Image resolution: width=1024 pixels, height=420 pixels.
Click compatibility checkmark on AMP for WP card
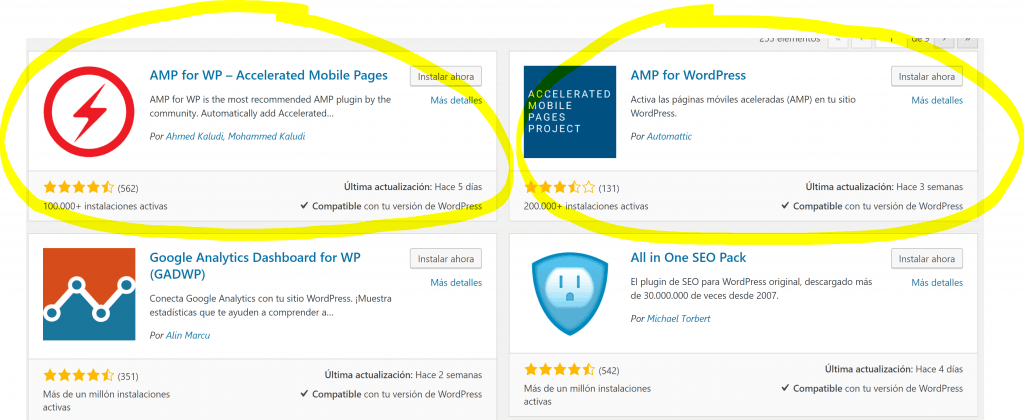pyautogui.click(x=304, y=206)
